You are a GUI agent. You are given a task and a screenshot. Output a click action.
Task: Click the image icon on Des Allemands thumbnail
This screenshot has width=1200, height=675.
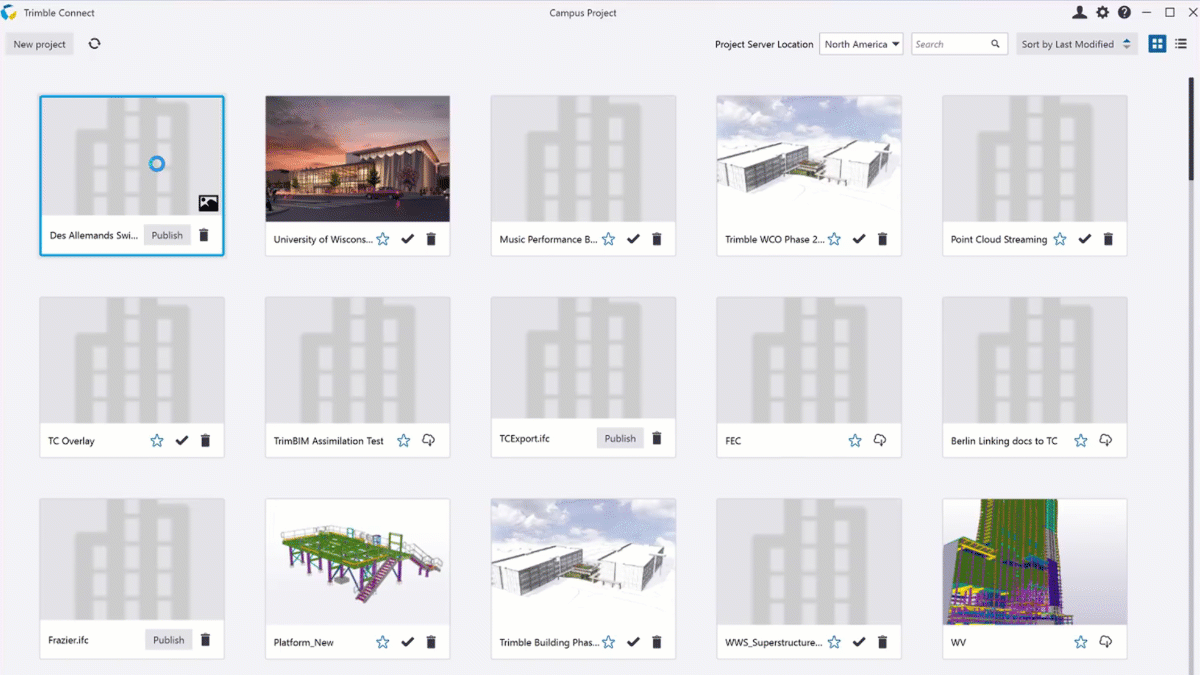(208, 203)
